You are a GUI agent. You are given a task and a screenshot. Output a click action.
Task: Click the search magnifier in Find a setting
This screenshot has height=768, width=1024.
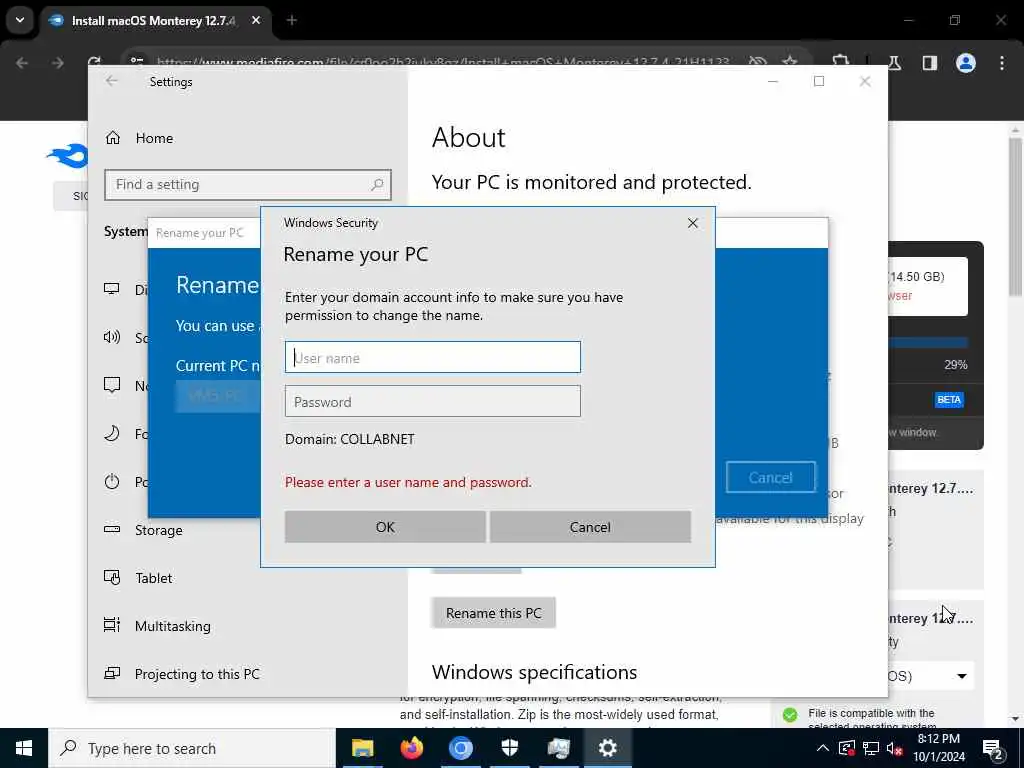[x=377, y=185]
